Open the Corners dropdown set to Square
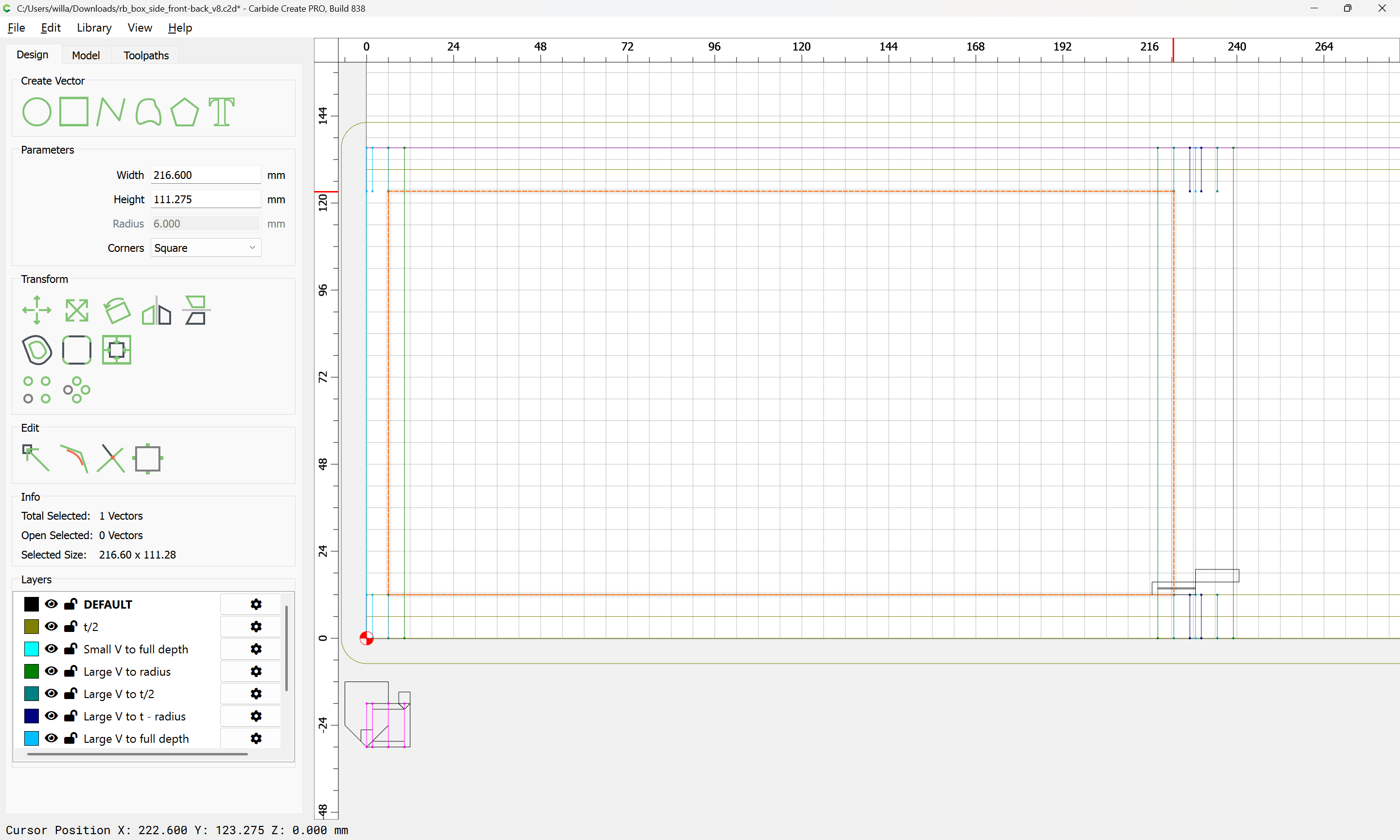The width and height of the screenshot is (1400, 840). tap(206, 248)
